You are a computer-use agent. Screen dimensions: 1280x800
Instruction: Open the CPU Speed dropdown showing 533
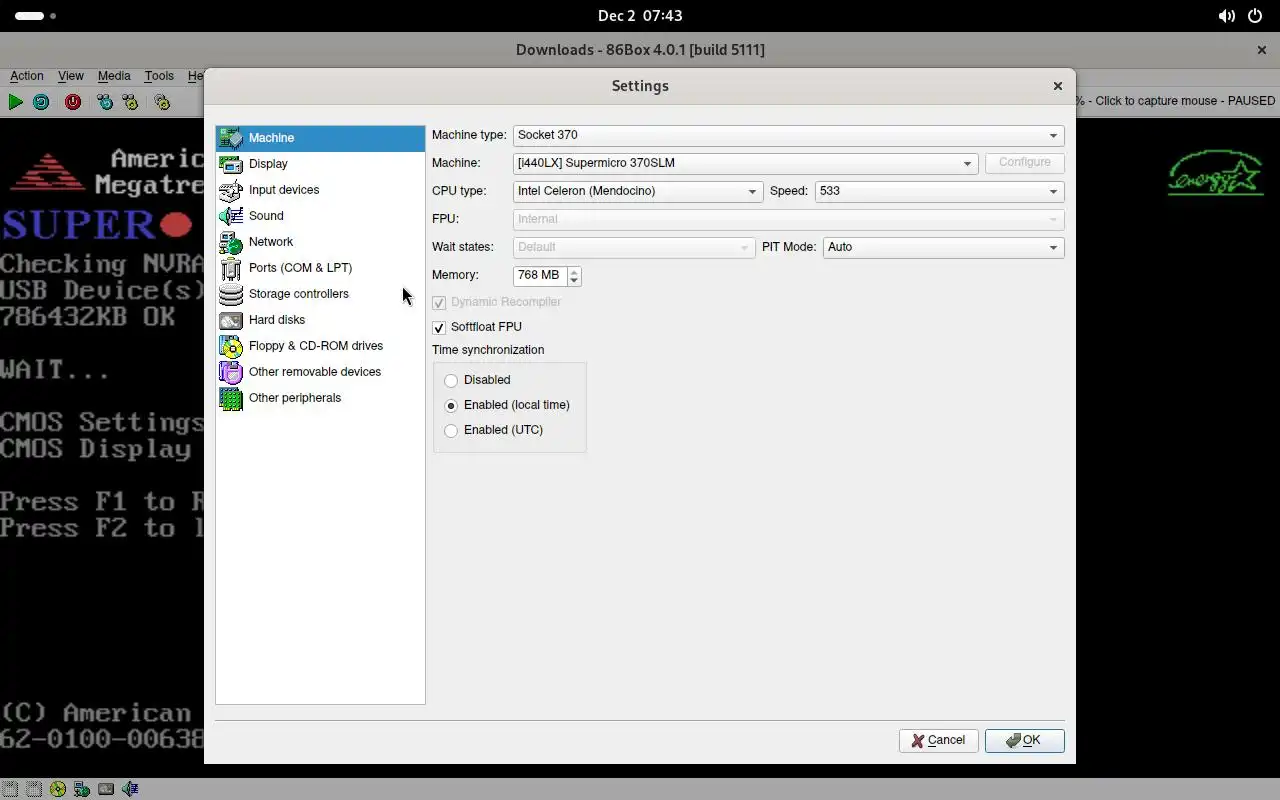point(939,191)
